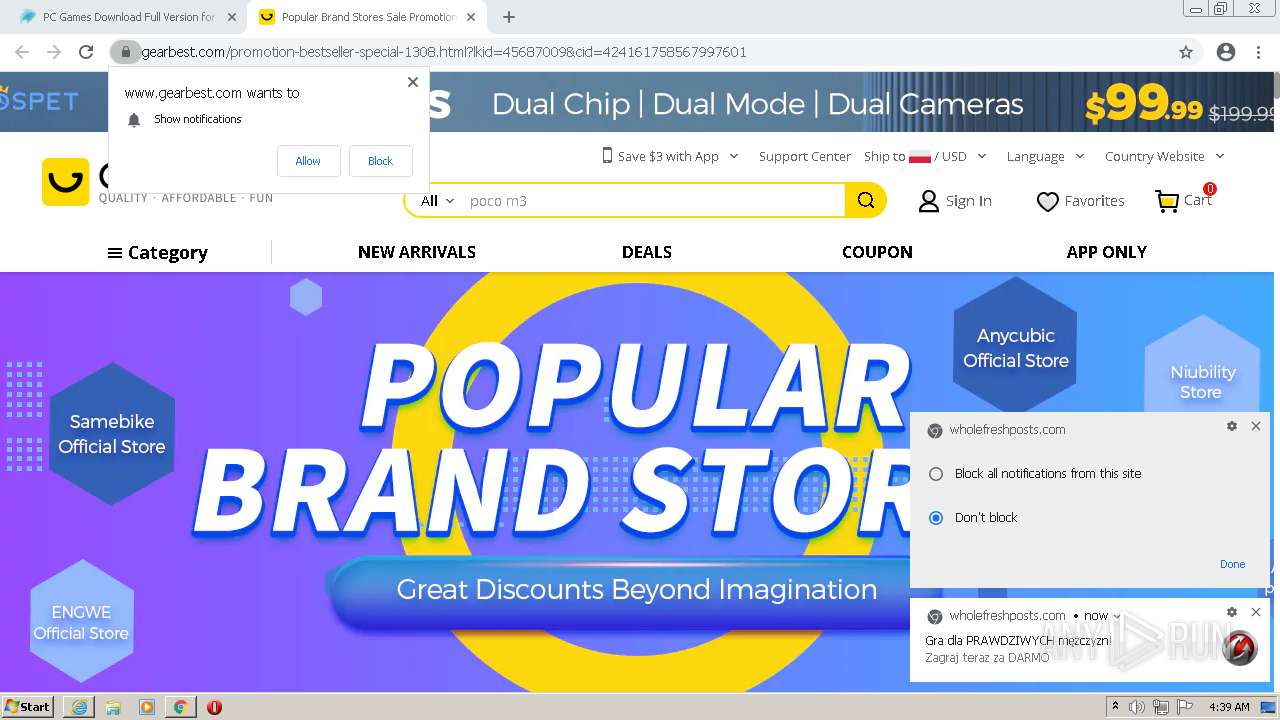This screenshot has height=720, width=1280.
Task: Click the Gearbest yellow logo
Action: pyautogui.click(x=65, y=181)
